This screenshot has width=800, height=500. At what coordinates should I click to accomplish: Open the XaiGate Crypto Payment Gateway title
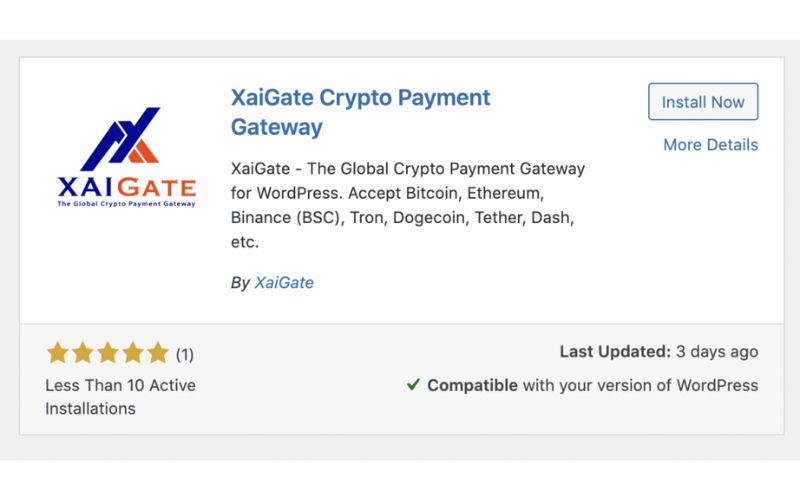pyautogui.click(x=361, y=112)
